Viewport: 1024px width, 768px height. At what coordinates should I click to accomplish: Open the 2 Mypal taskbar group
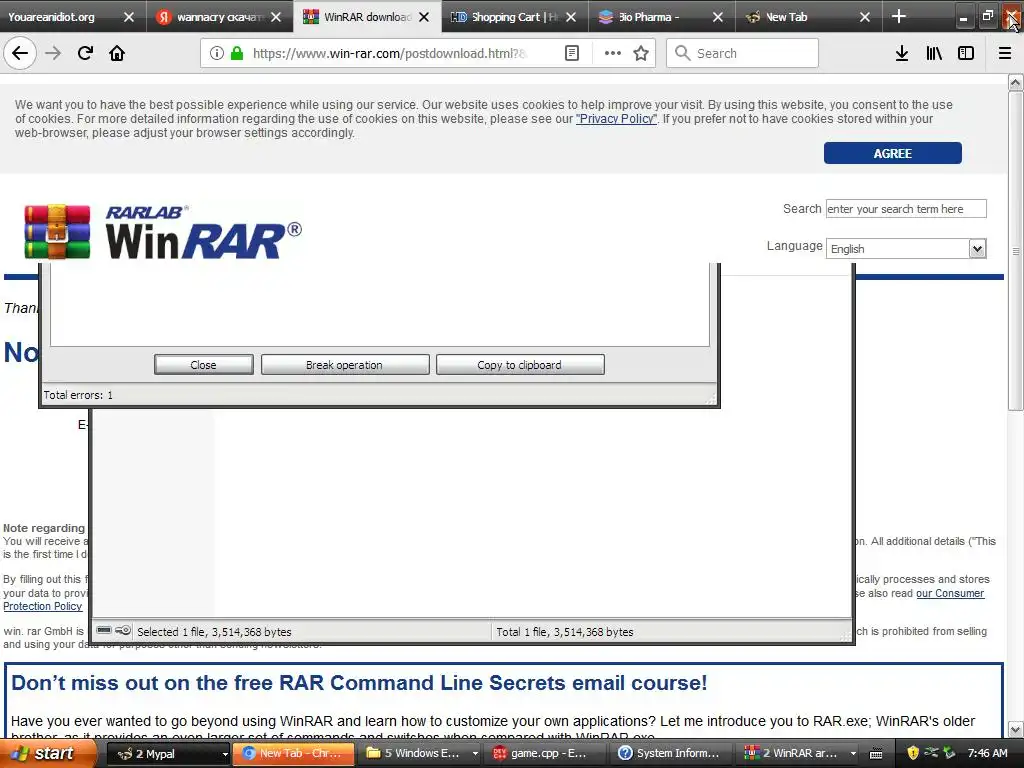pos(168,754)
